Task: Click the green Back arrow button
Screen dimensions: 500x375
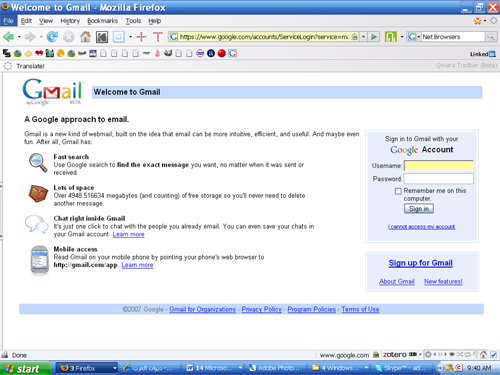Action: (x=8, y=37)
